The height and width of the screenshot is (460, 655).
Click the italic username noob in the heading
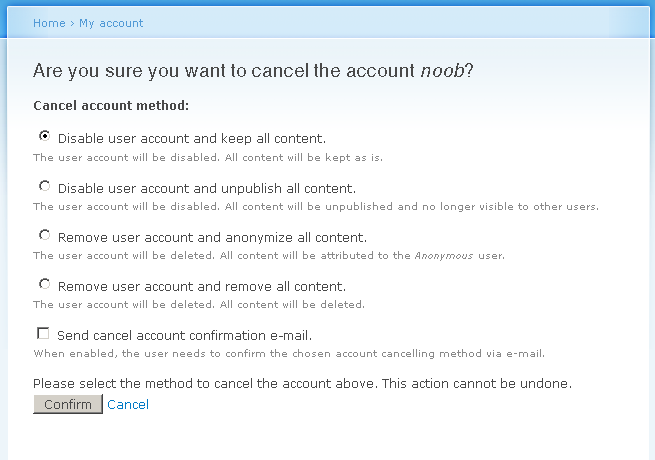pos(442,71)
